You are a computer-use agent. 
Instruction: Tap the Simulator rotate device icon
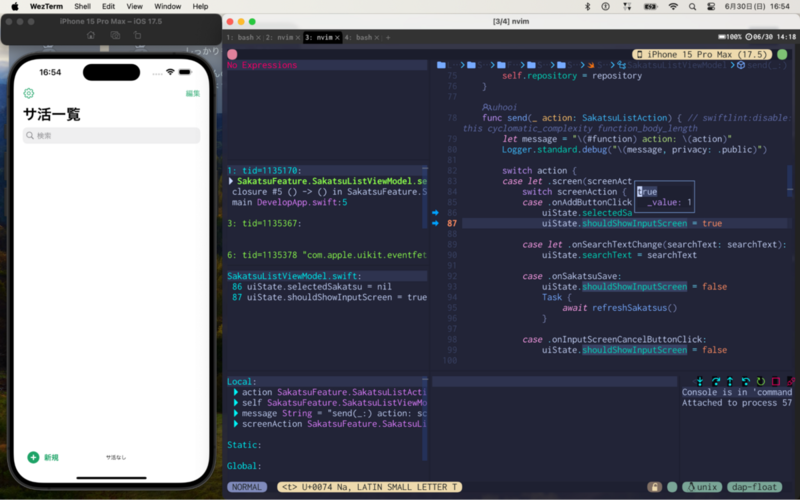click(x=137, y=35)
